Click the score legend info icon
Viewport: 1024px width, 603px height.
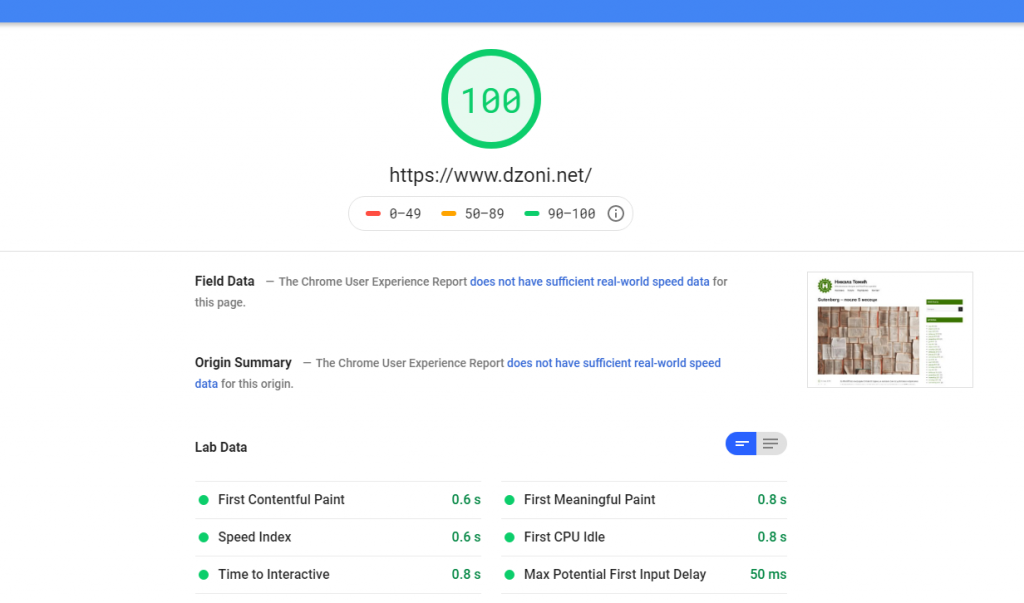tap(615, 214)
